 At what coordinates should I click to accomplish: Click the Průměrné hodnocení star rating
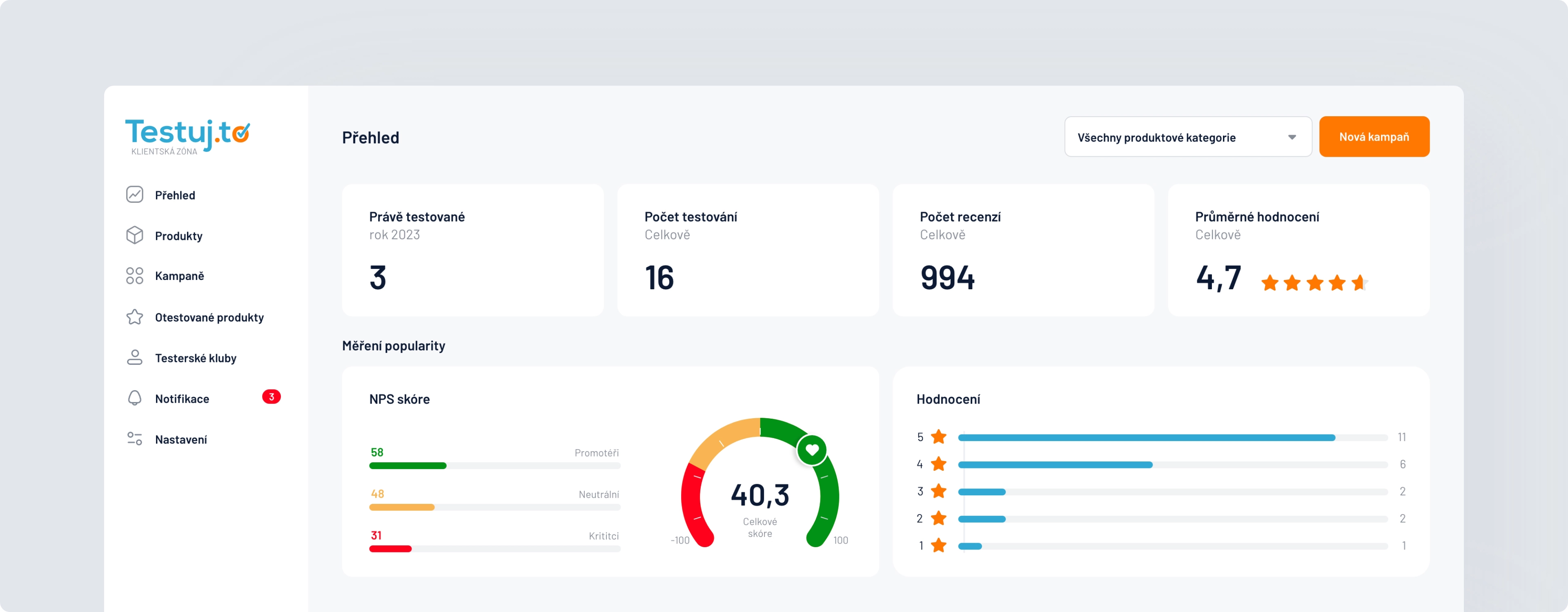point(1314,283)
